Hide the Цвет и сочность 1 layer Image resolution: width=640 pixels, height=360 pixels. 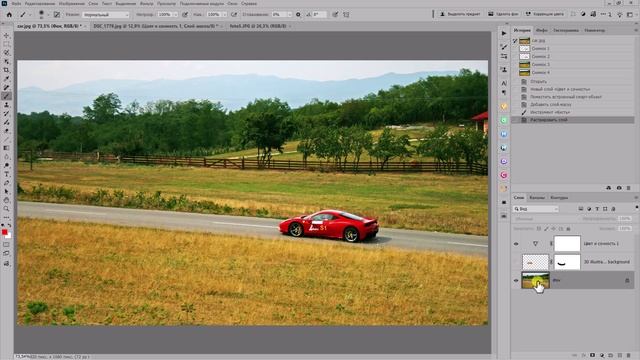516,244
